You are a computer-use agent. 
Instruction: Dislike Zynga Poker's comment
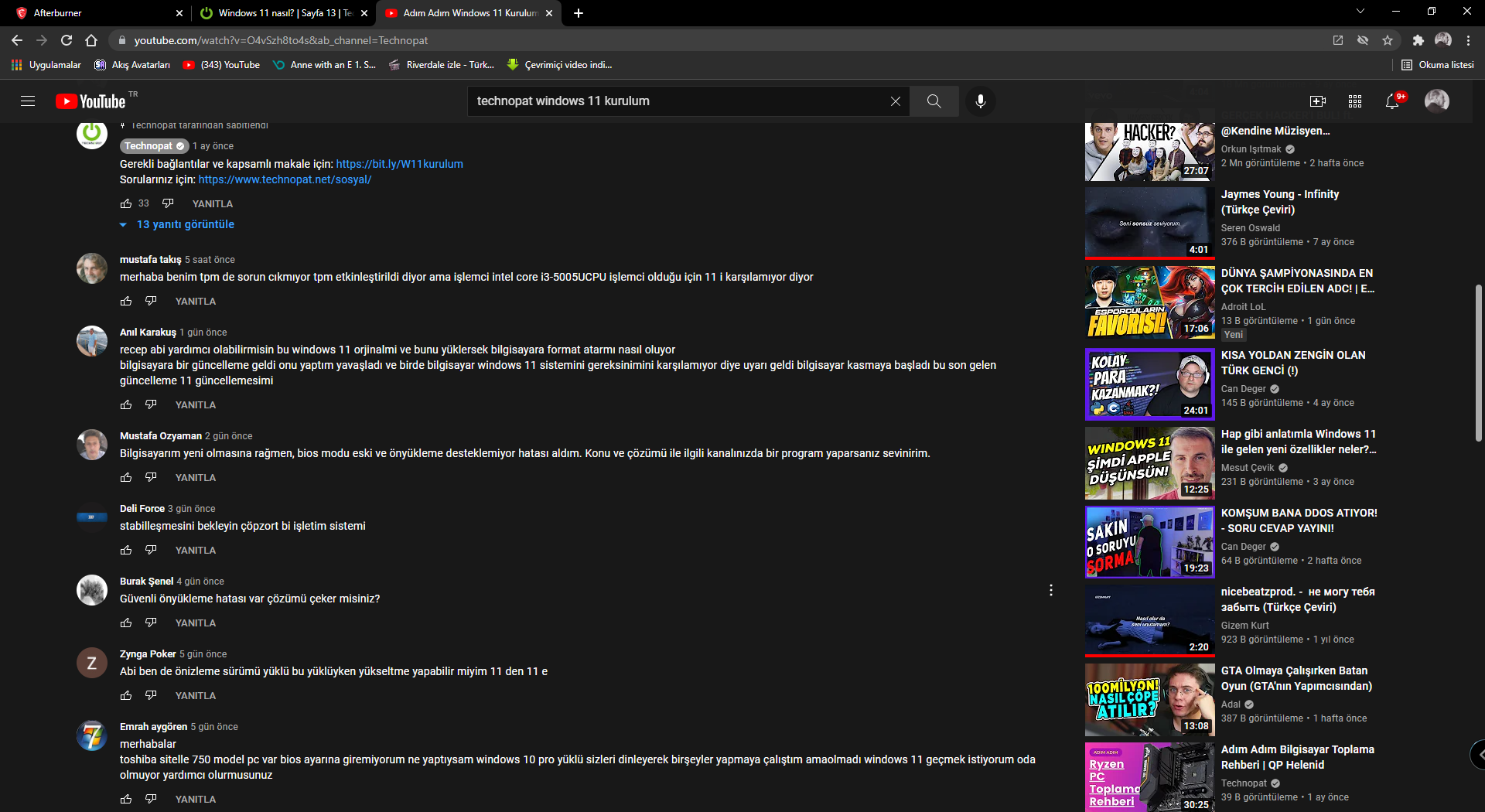coord(151,695)
